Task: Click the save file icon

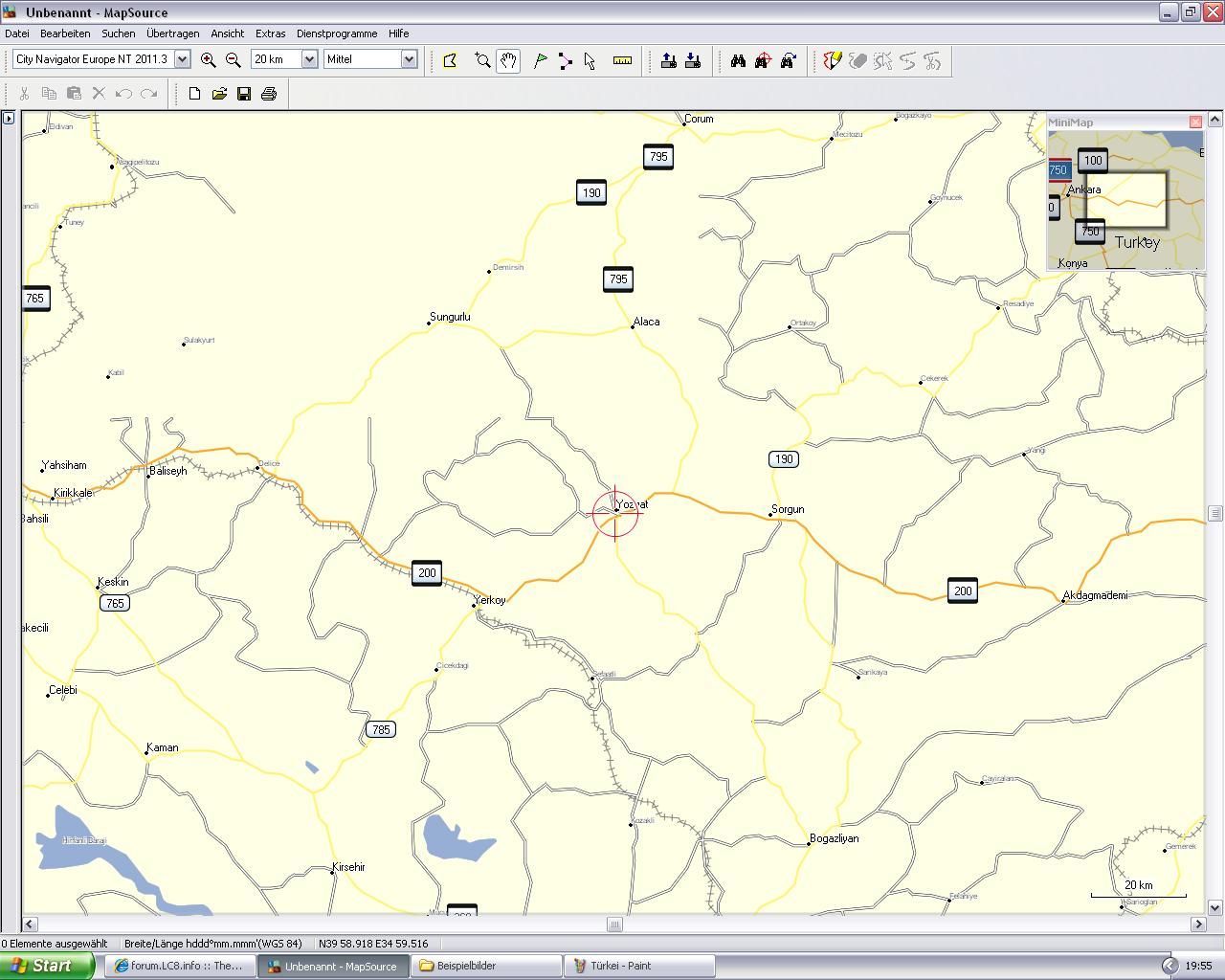Action: point(244,94)
